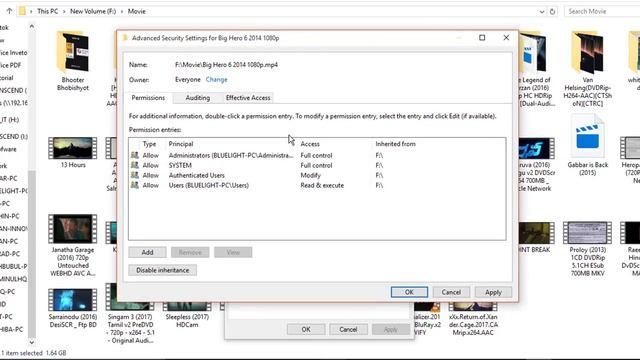Click the Read & execute access value
Screen dimensions: 640x360
pos(322,185)
